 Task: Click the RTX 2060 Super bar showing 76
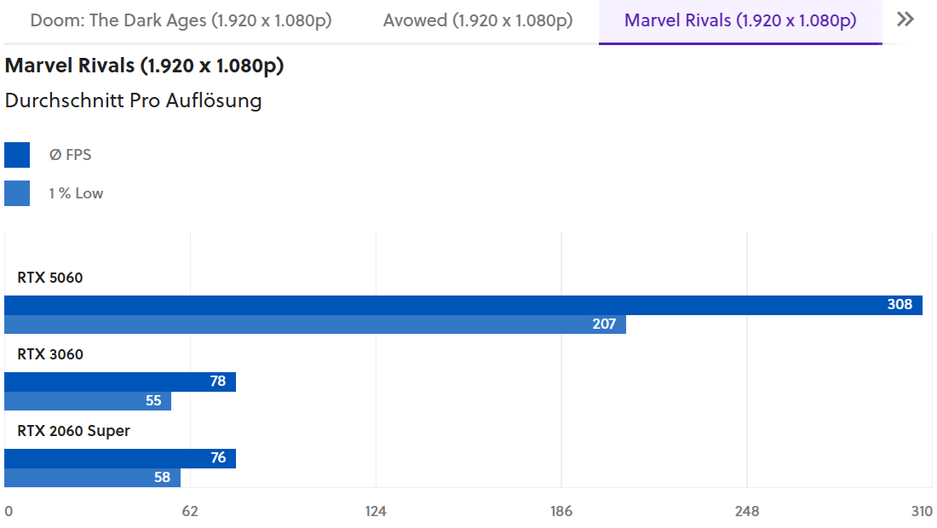[x=120, y=458]
